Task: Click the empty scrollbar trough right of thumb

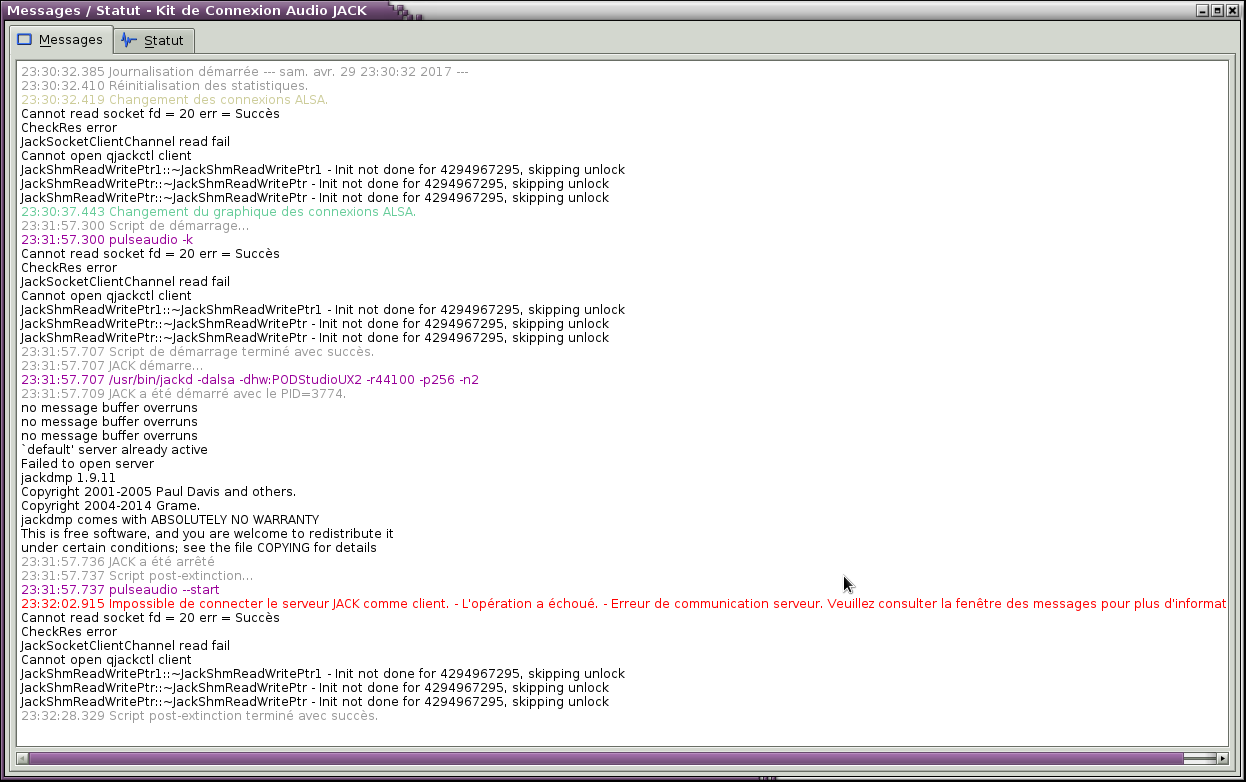Action: [1199, 759]
